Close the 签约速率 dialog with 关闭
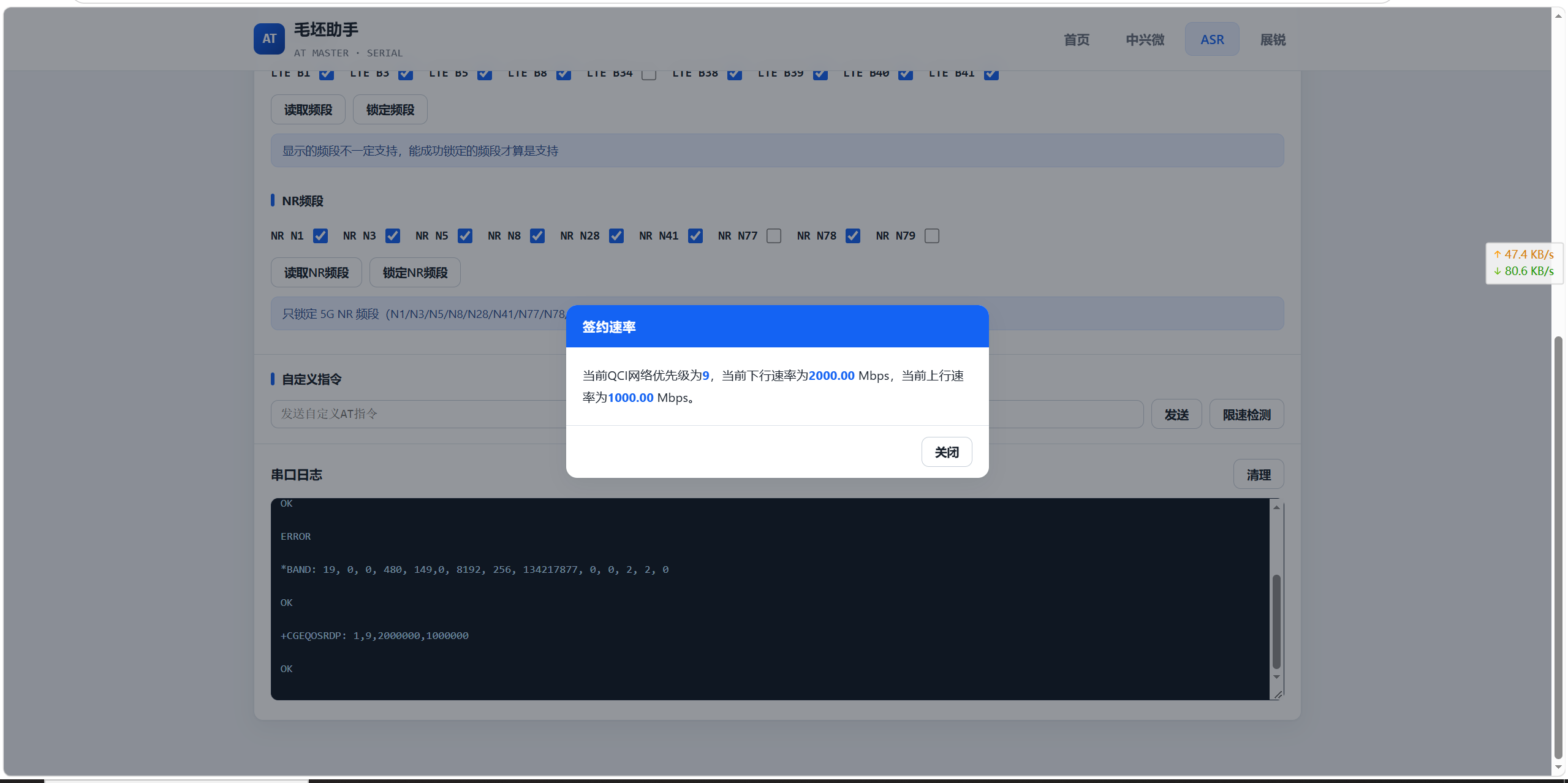 coord(946,452)
